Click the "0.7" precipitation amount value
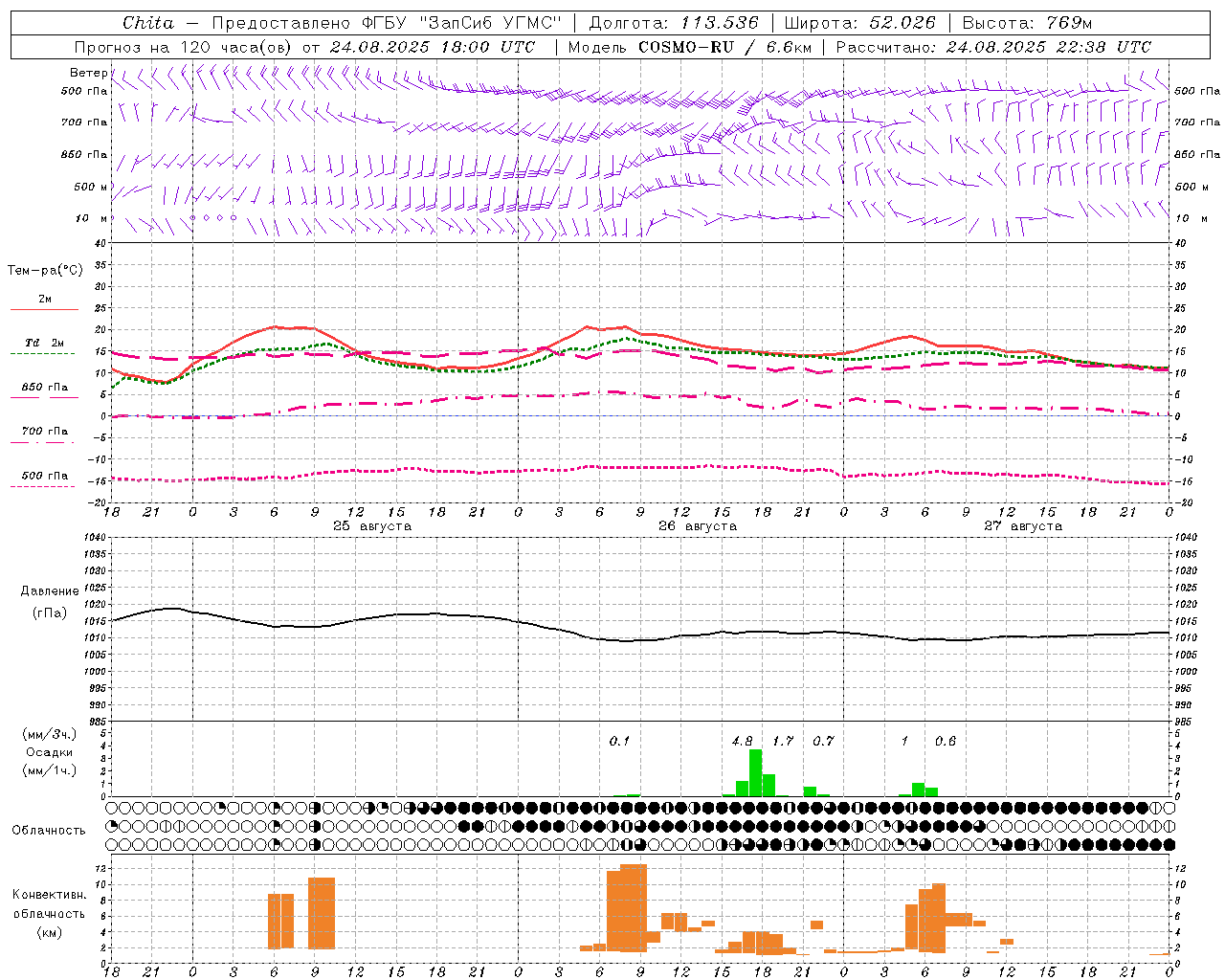 (x=823, y=741)
